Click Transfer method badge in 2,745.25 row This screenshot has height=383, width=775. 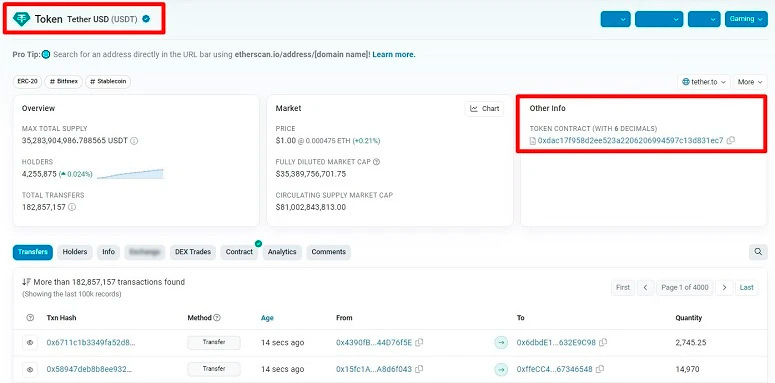(214, 342)
